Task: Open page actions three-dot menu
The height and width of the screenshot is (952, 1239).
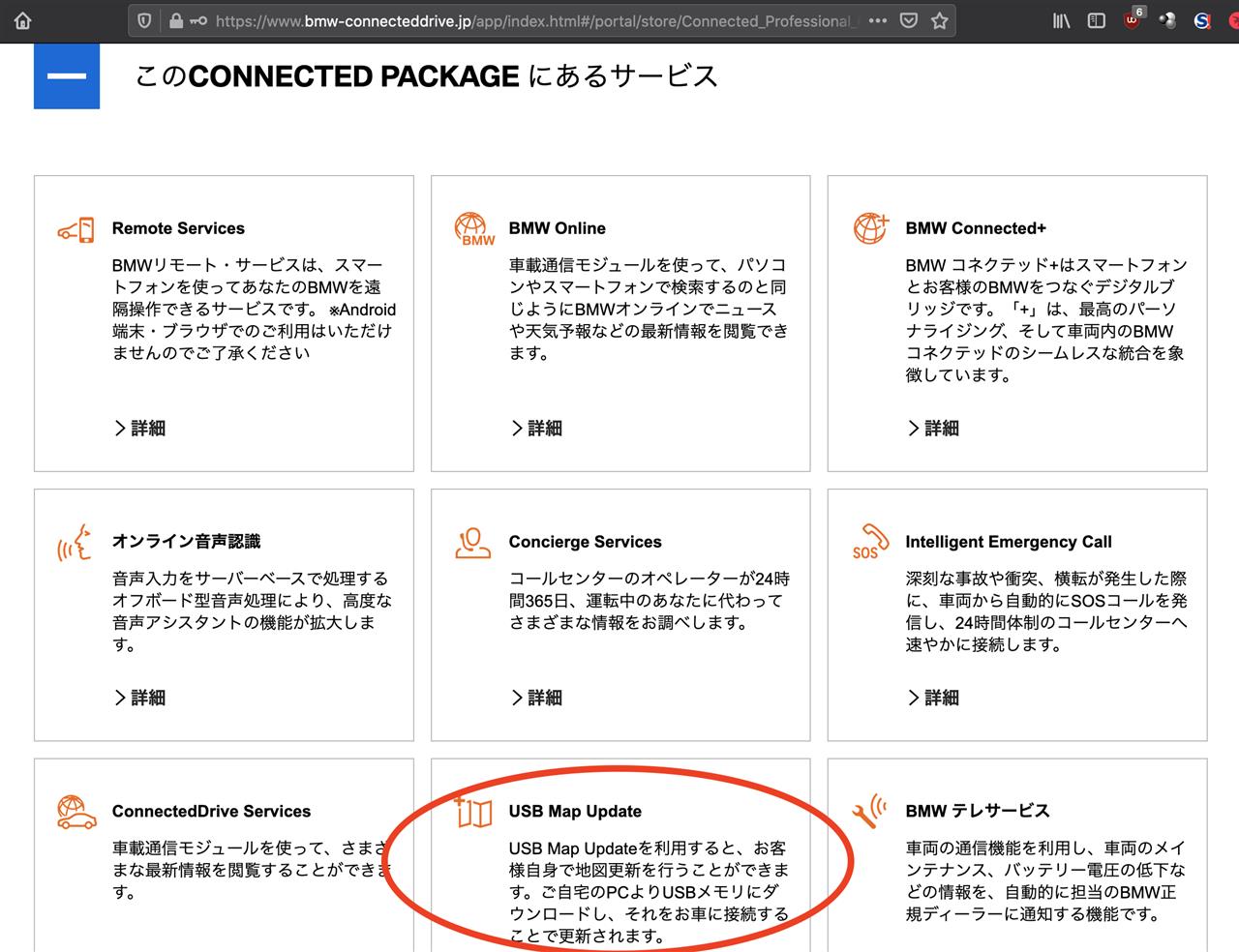Action: coord(878,20)
